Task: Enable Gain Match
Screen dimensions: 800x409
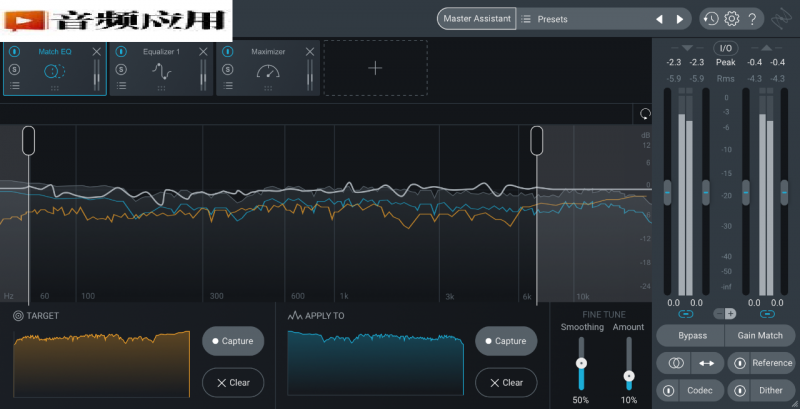Action: [760, 336]
